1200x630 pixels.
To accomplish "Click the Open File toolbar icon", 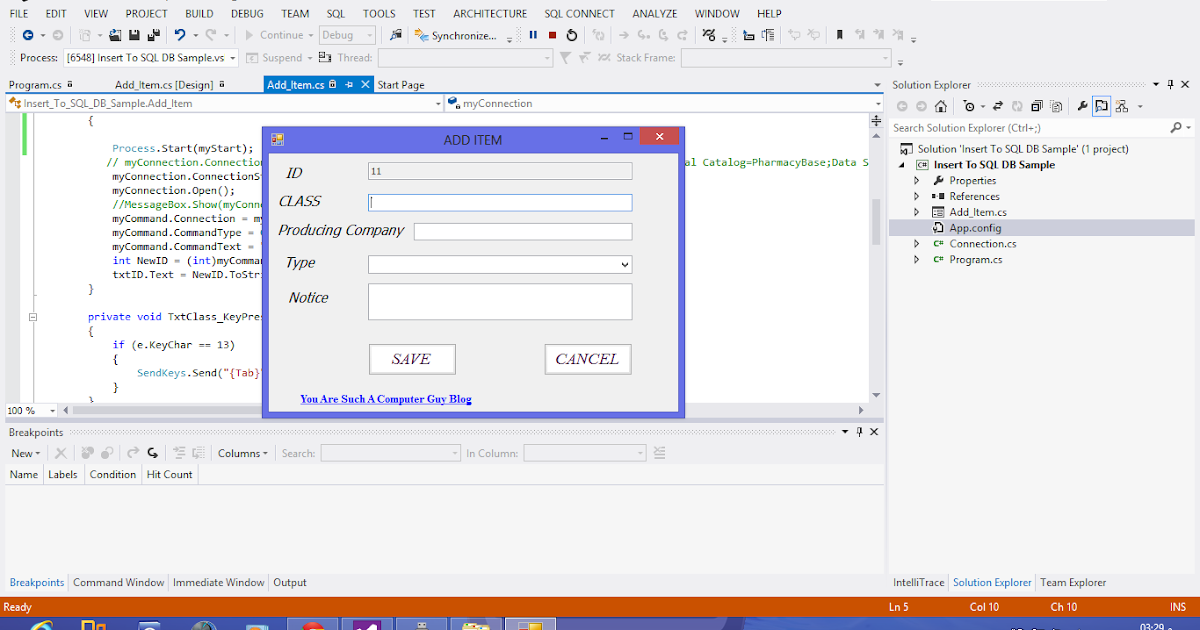I will [116, 35].
